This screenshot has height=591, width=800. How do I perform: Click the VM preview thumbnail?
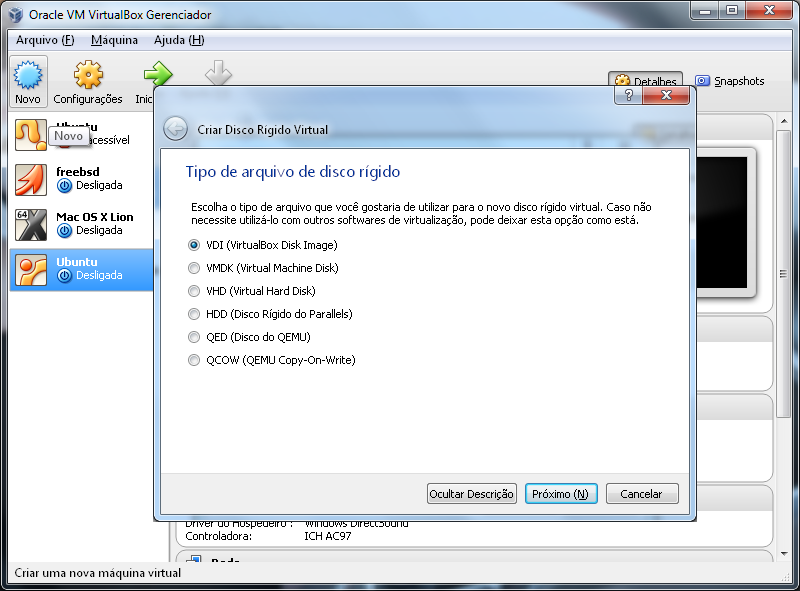pyautogui.click(x=726, y=223)
